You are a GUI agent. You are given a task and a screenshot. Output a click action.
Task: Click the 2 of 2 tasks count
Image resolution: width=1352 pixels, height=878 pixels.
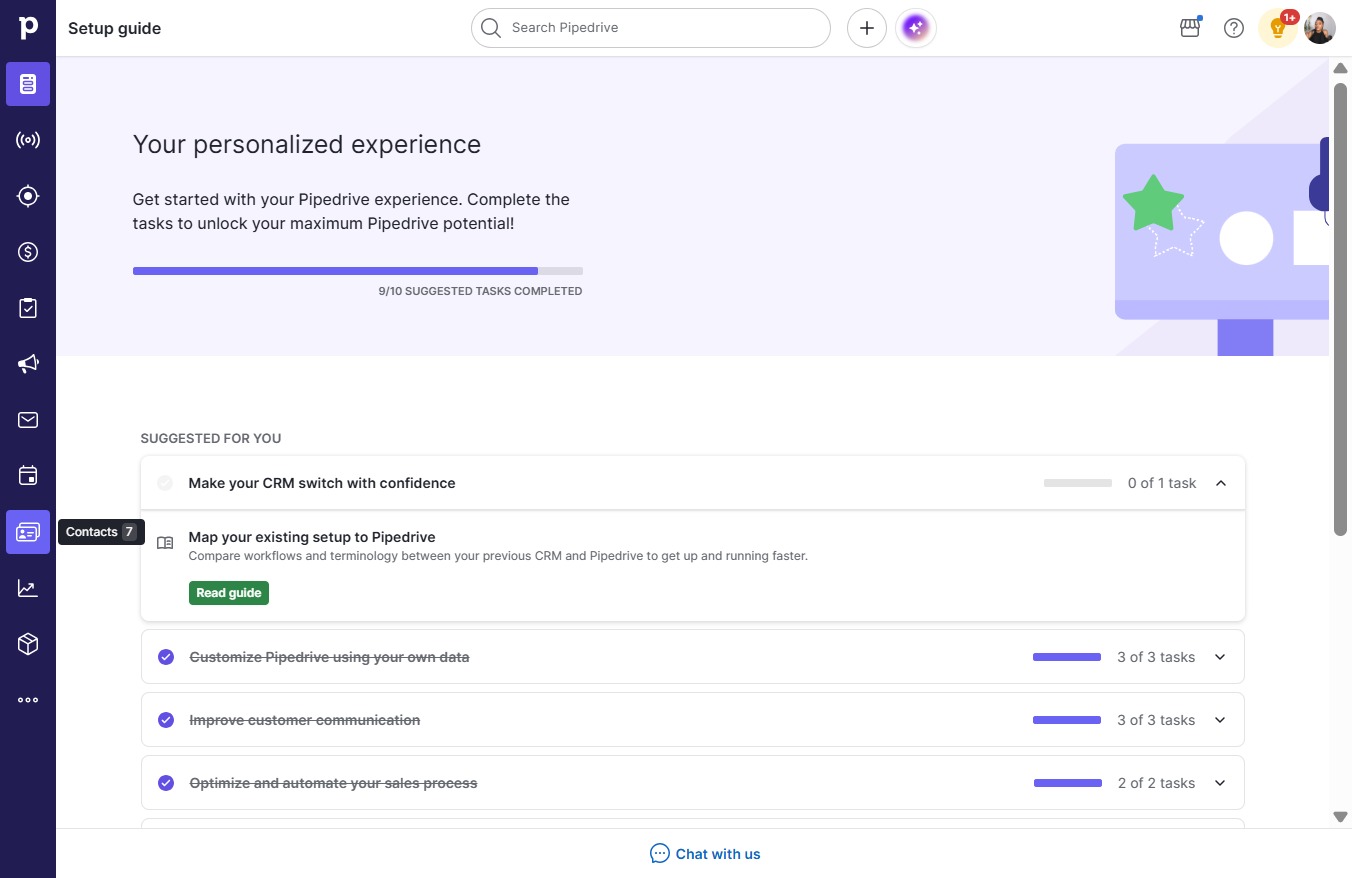point(1157,783)
